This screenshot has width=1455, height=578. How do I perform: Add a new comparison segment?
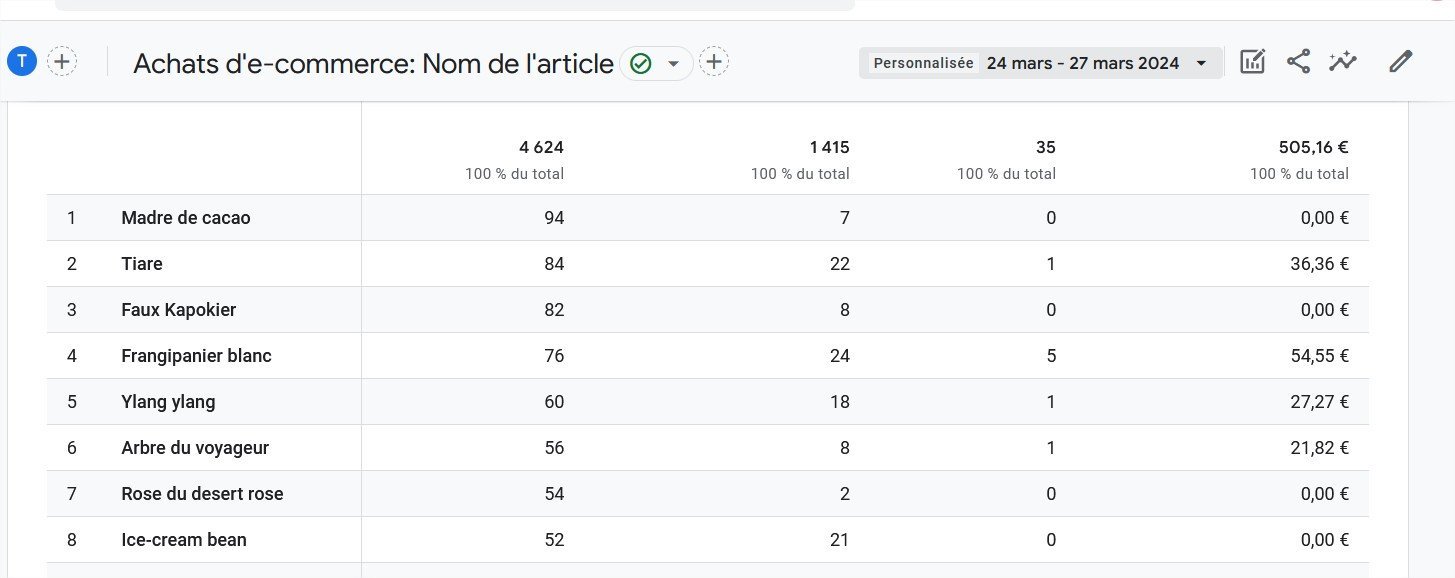pyautogui.click(x=62, y=62)
